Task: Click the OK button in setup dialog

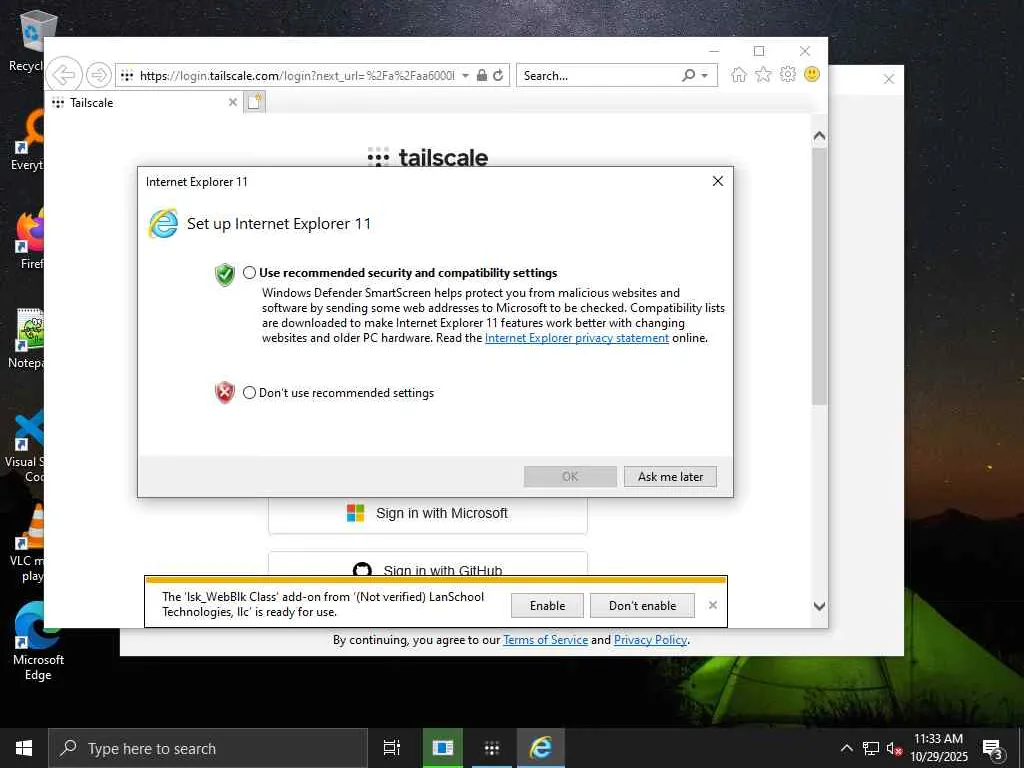Action: click(570, 477)
